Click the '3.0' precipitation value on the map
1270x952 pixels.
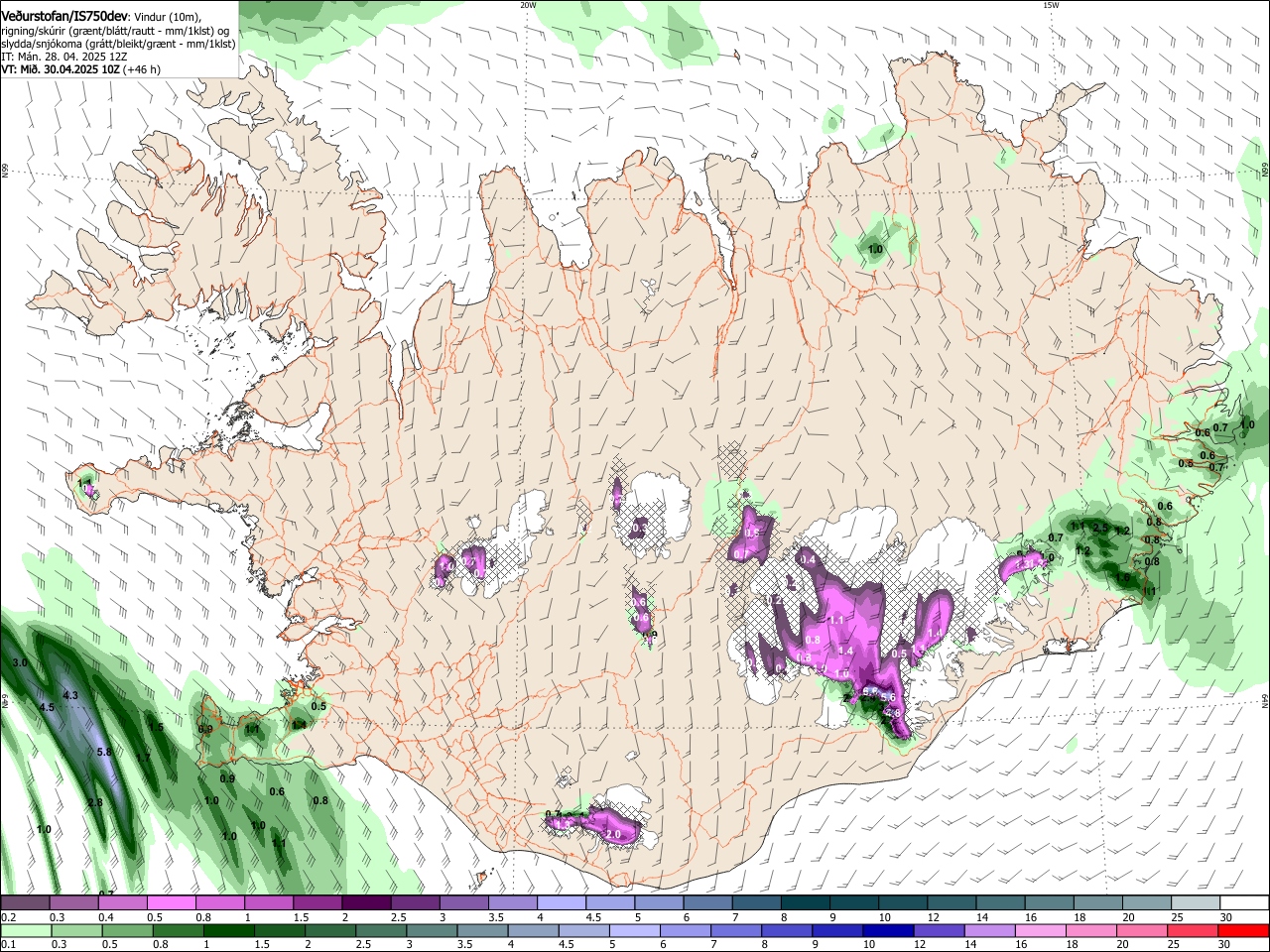(20, 661)
